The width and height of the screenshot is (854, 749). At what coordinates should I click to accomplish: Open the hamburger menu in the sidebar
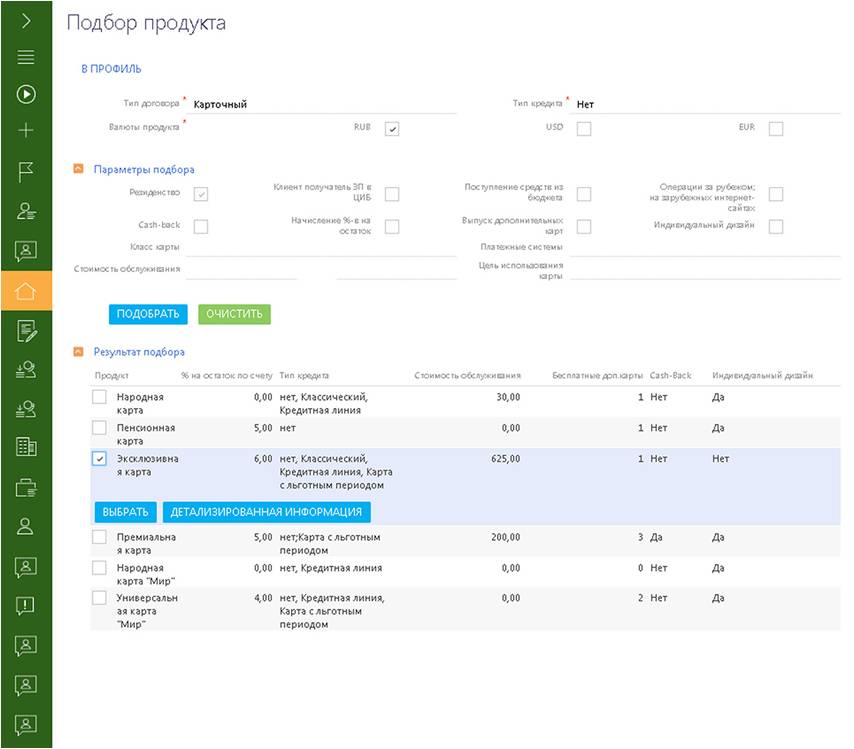click(26, 57)
